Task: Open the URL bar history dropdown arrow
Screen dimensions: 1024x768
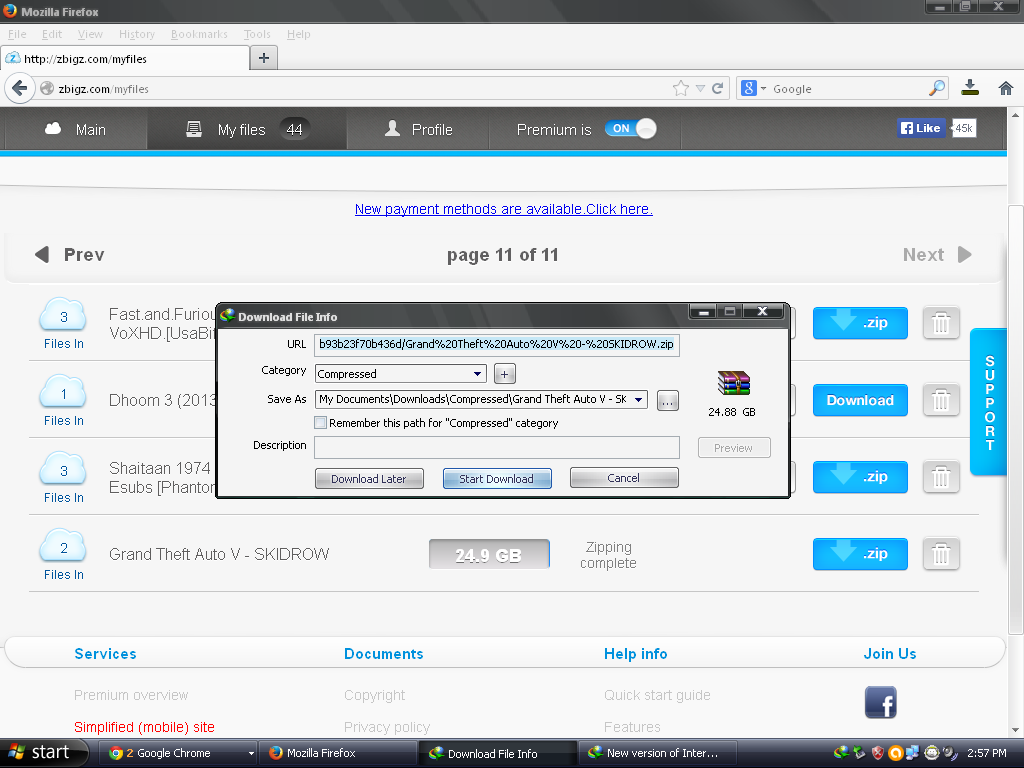Action: [x=700, y=88]
